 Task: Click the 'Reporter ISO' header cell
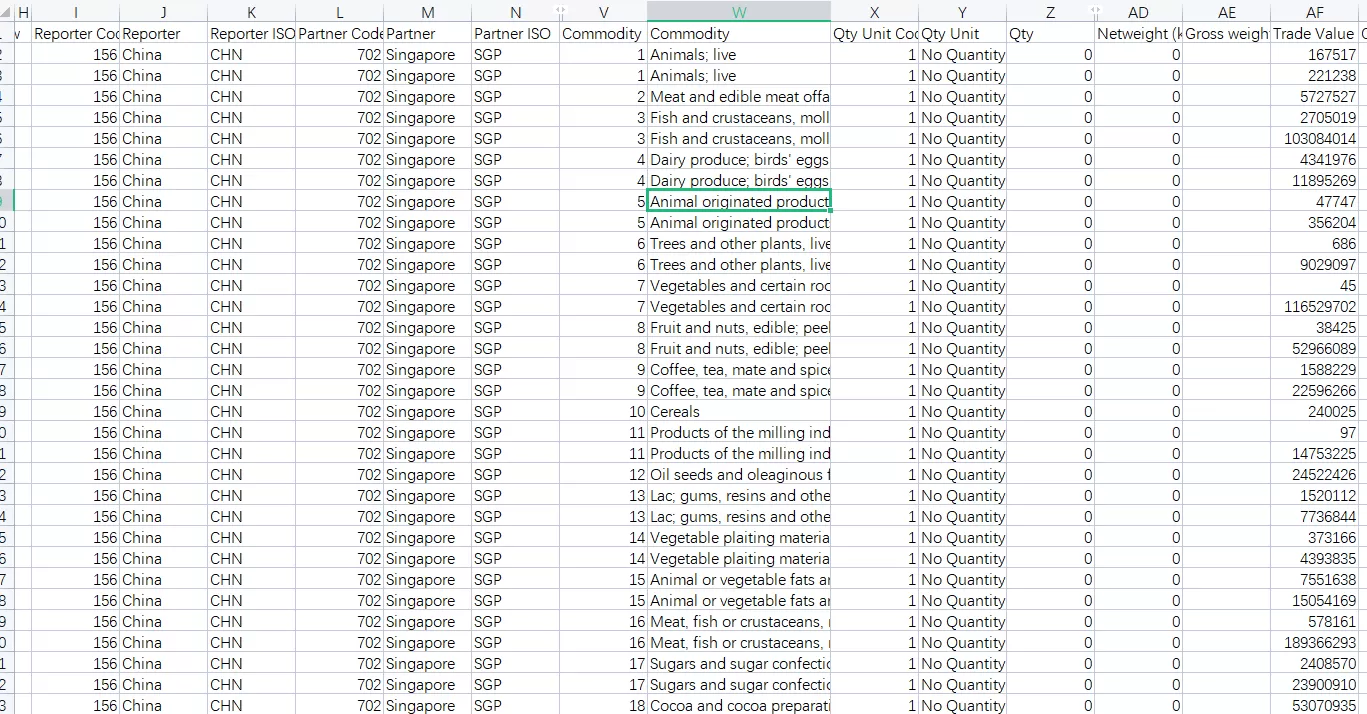click(251, 33)
